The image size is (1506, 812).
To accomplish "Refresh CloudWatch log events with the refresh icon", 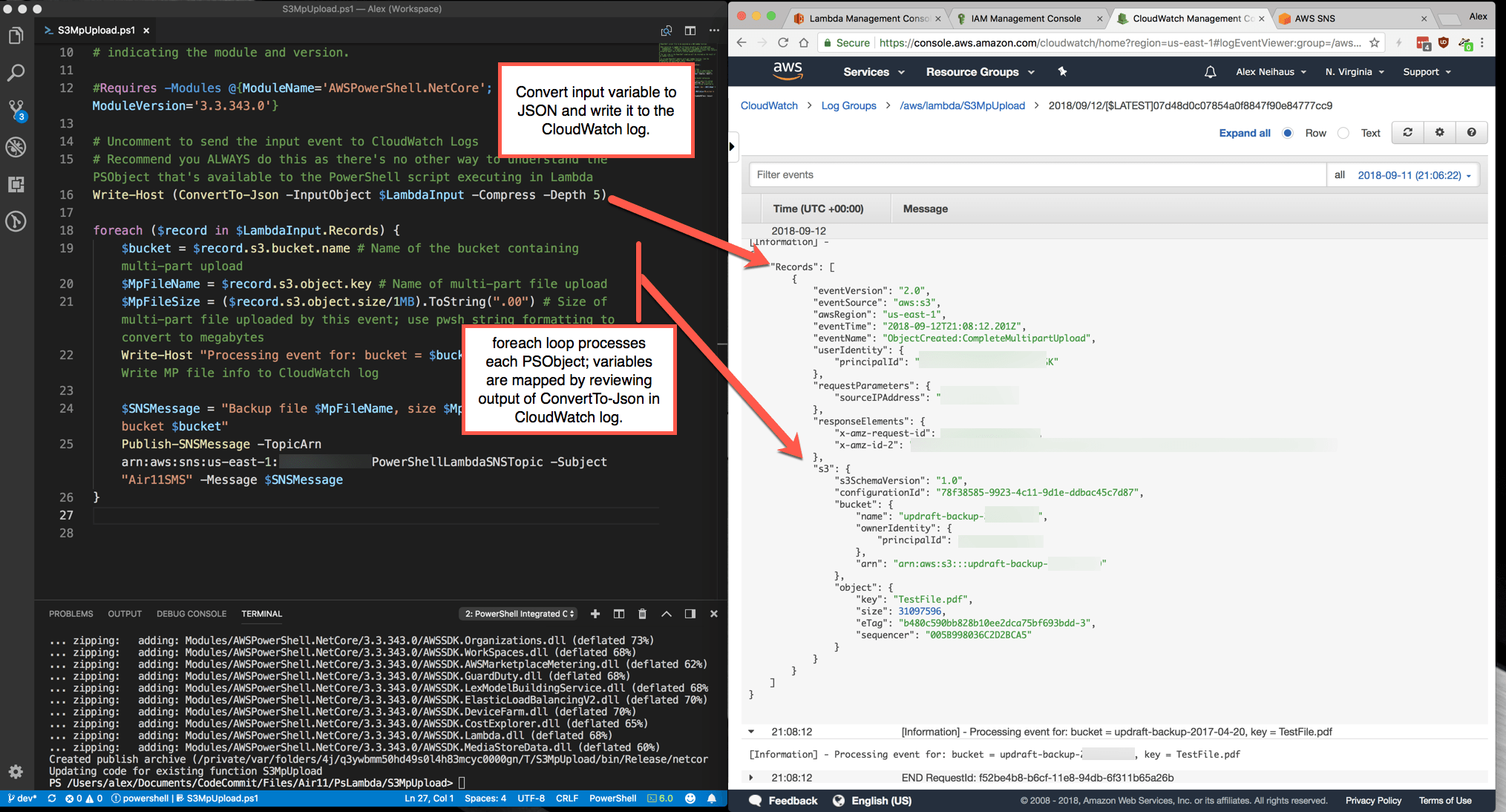I will (x=1407, y=132).
